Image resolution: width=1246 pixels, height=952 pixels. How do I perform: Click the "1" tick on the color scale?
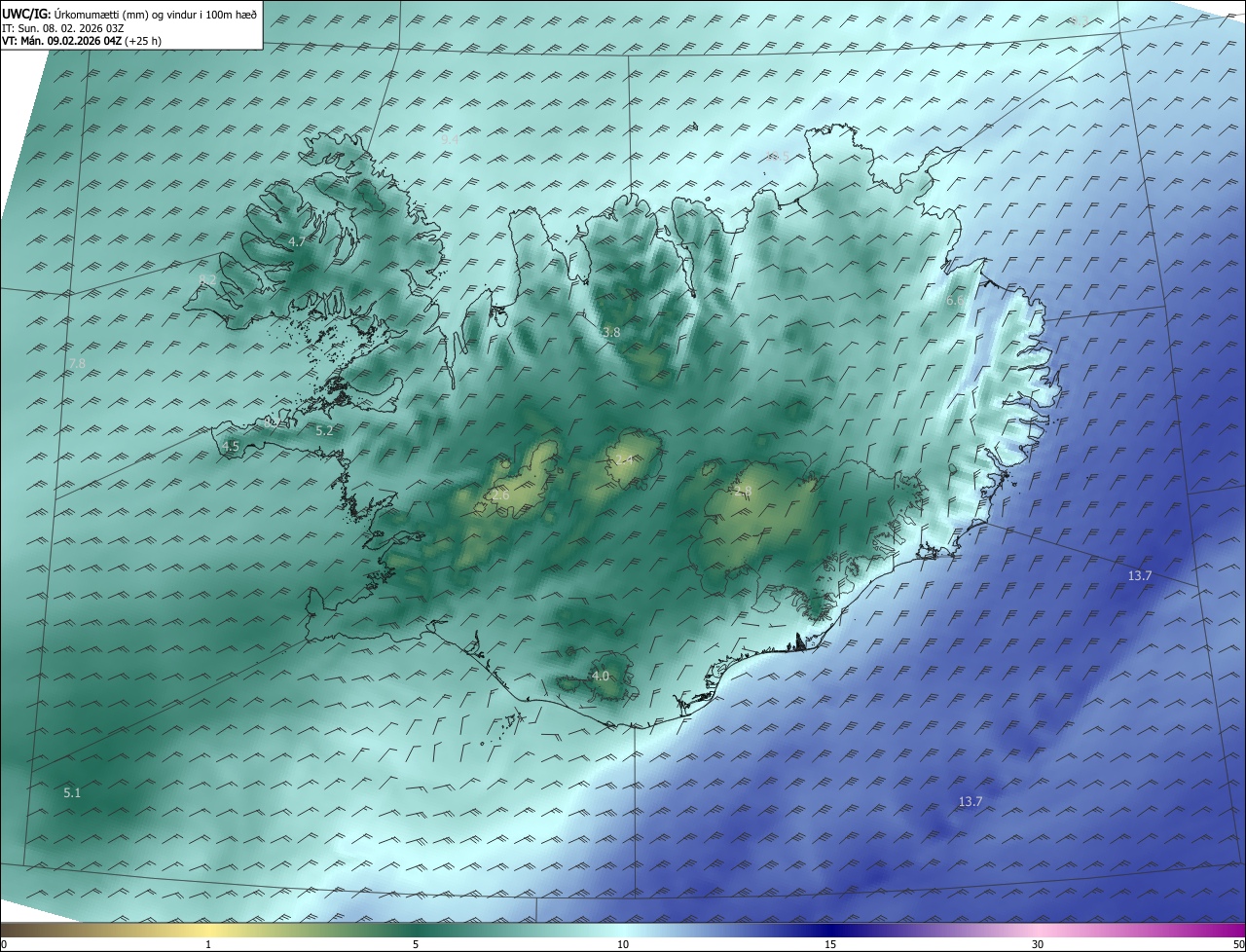[x=208, y=944]
